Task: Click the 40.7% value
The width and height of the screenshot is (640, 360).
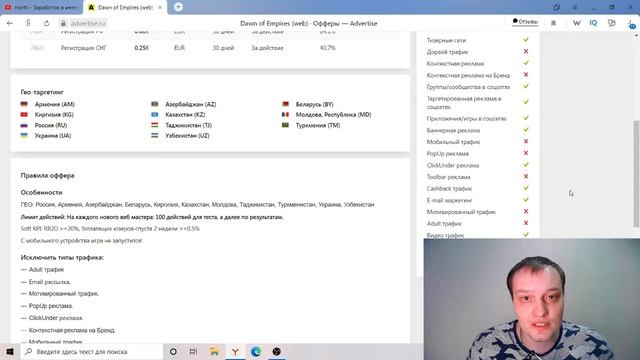Action: [x=327, y=48]
